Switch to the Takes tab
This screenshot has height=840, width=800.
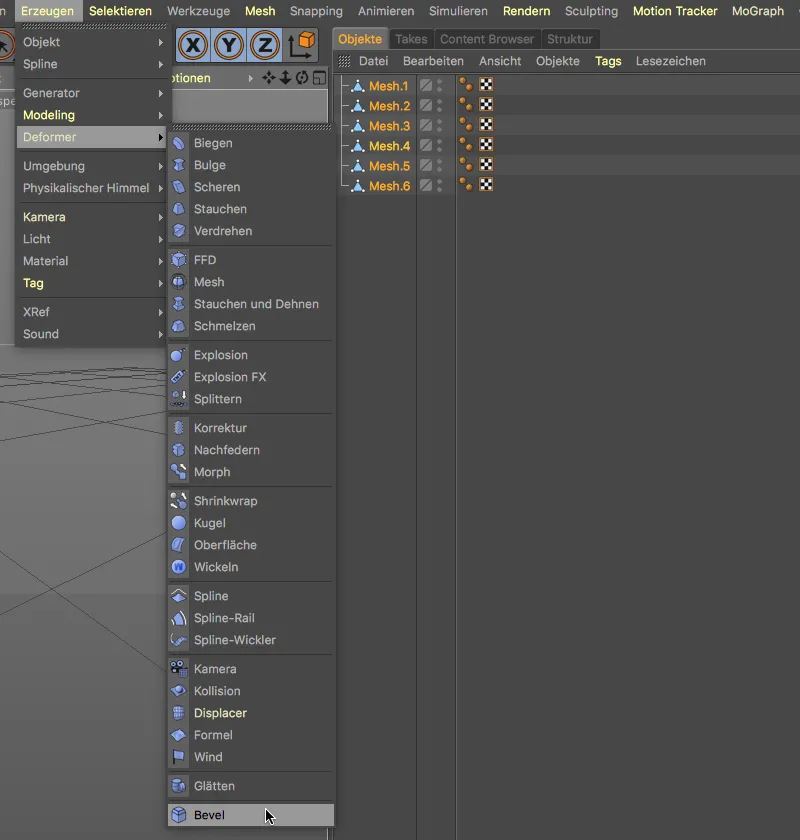tap(411, 39)
